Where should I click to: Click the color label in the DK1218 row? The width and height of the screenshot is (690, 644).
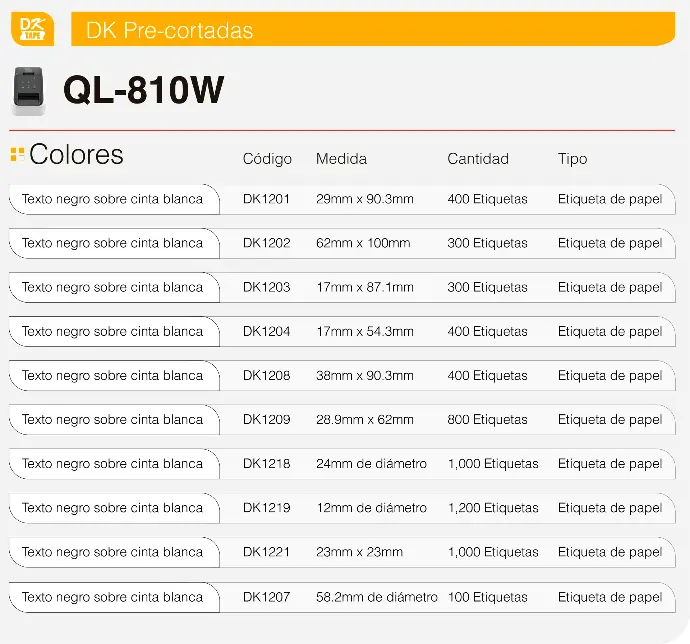click(x=112, y=464)
